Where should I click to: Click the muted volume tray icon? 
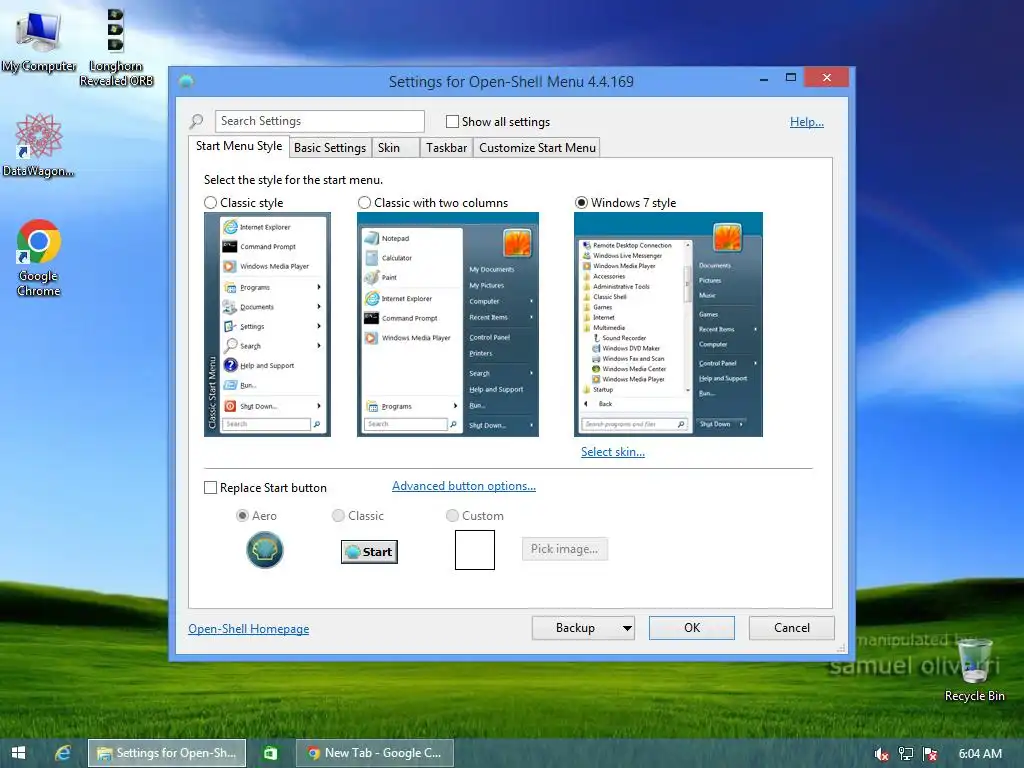coord(882,754)
